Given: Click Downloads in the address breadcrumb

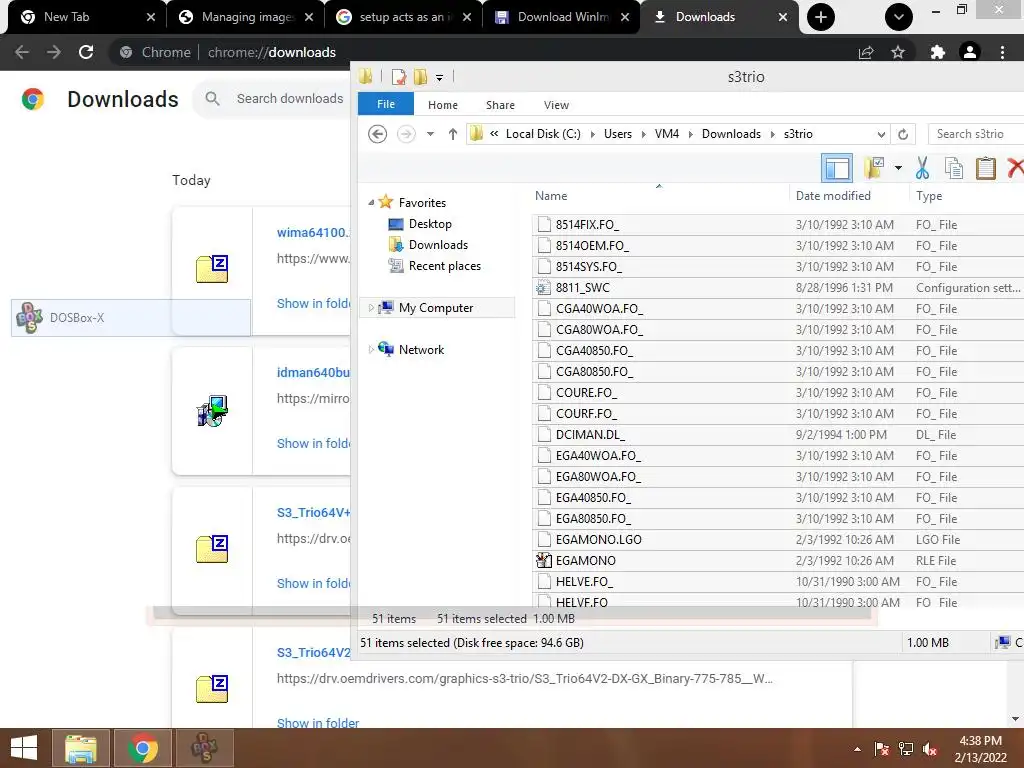Looking at the screenshot, I should tap(731, 134).
